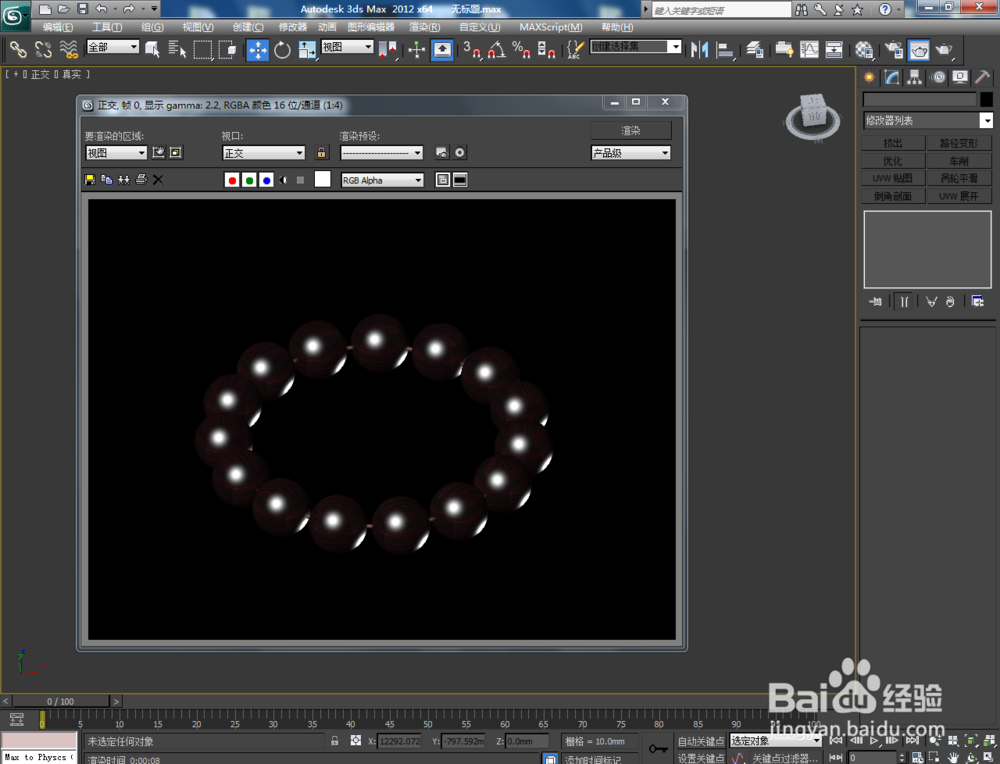The width and height of the screenshot is (1000, 764).
Task: Click the UVW 贴图 modifier button
Action: coord(893,179)
